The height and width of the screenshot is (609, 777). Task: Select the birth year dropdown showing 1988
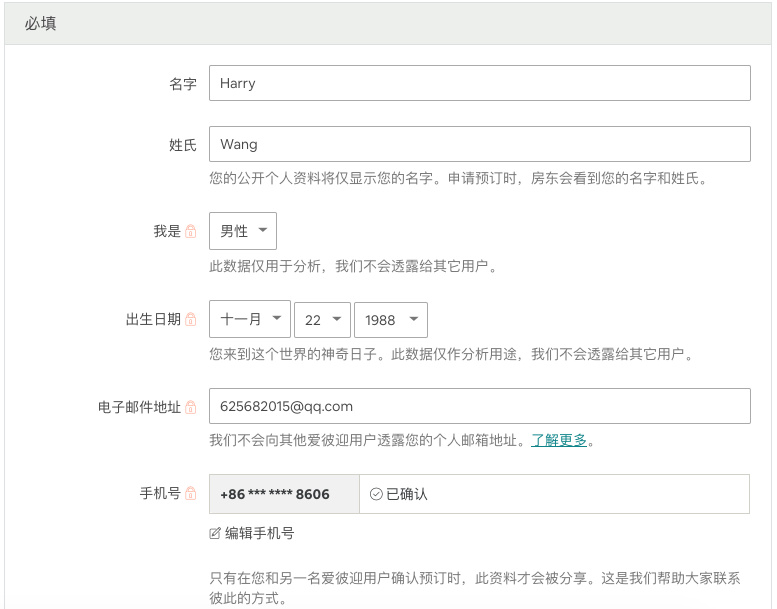pos(391,320)
